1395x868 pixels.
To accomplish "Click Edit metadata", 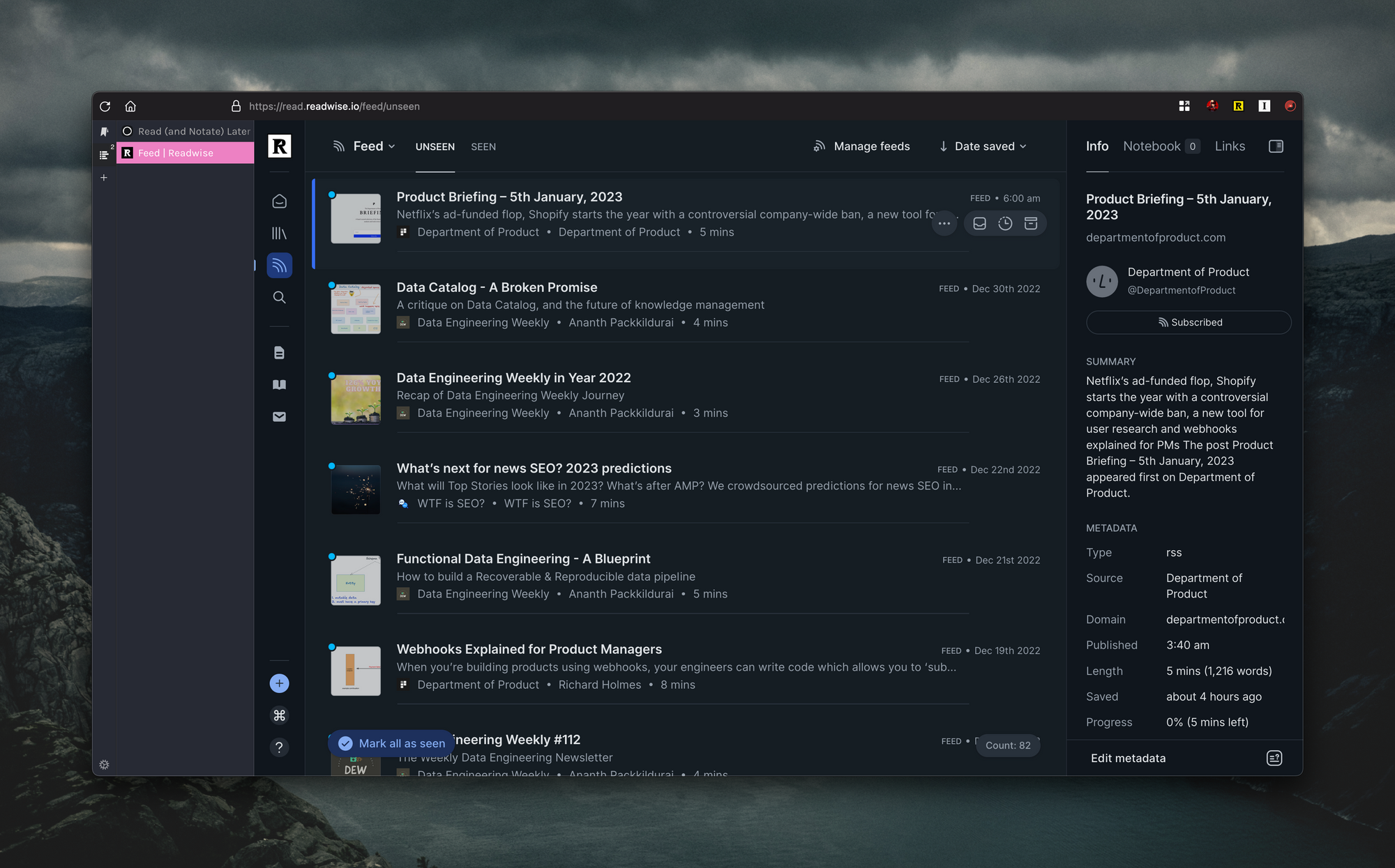I will point(1128,758).
